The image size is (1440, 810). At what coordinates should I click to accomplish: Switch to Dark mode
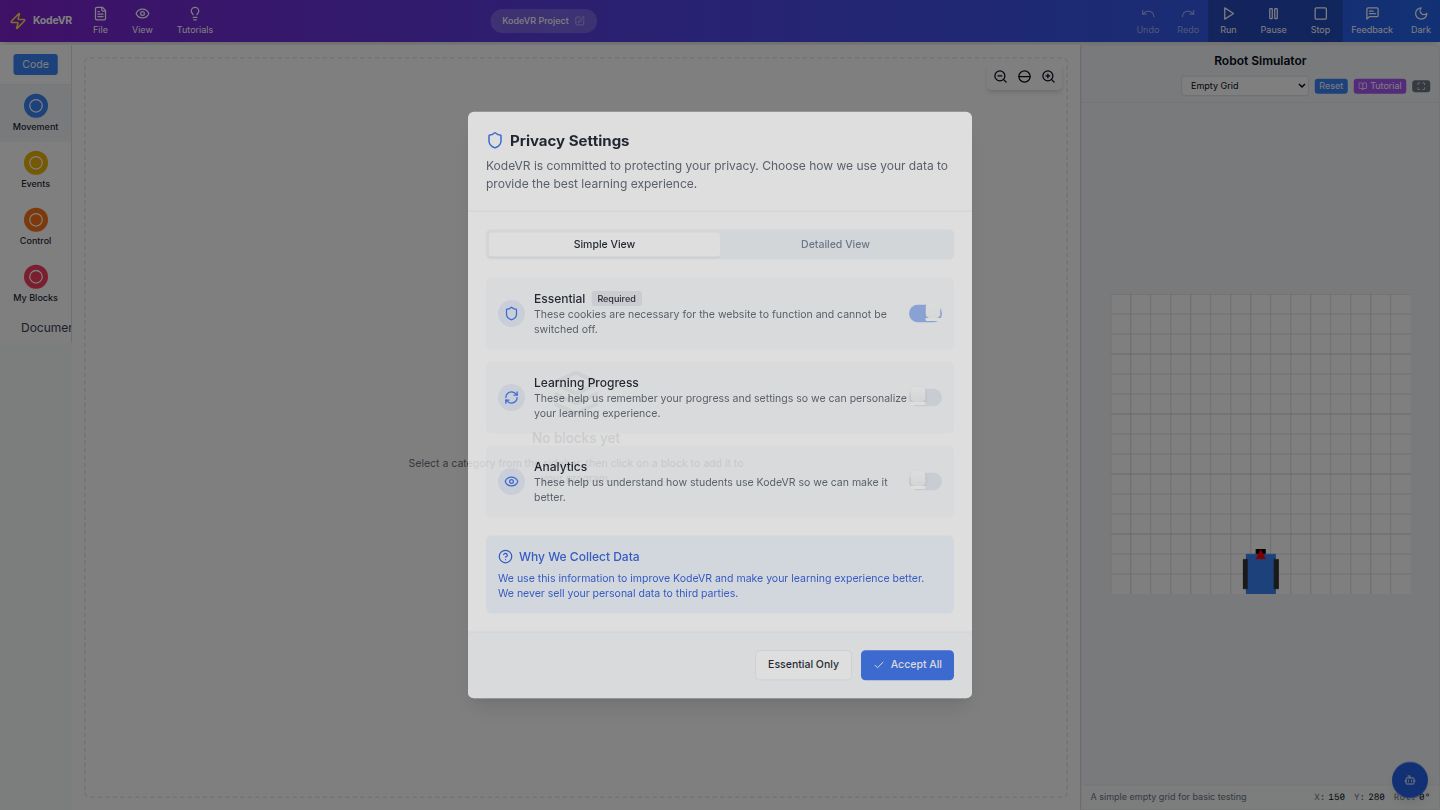1421,20
